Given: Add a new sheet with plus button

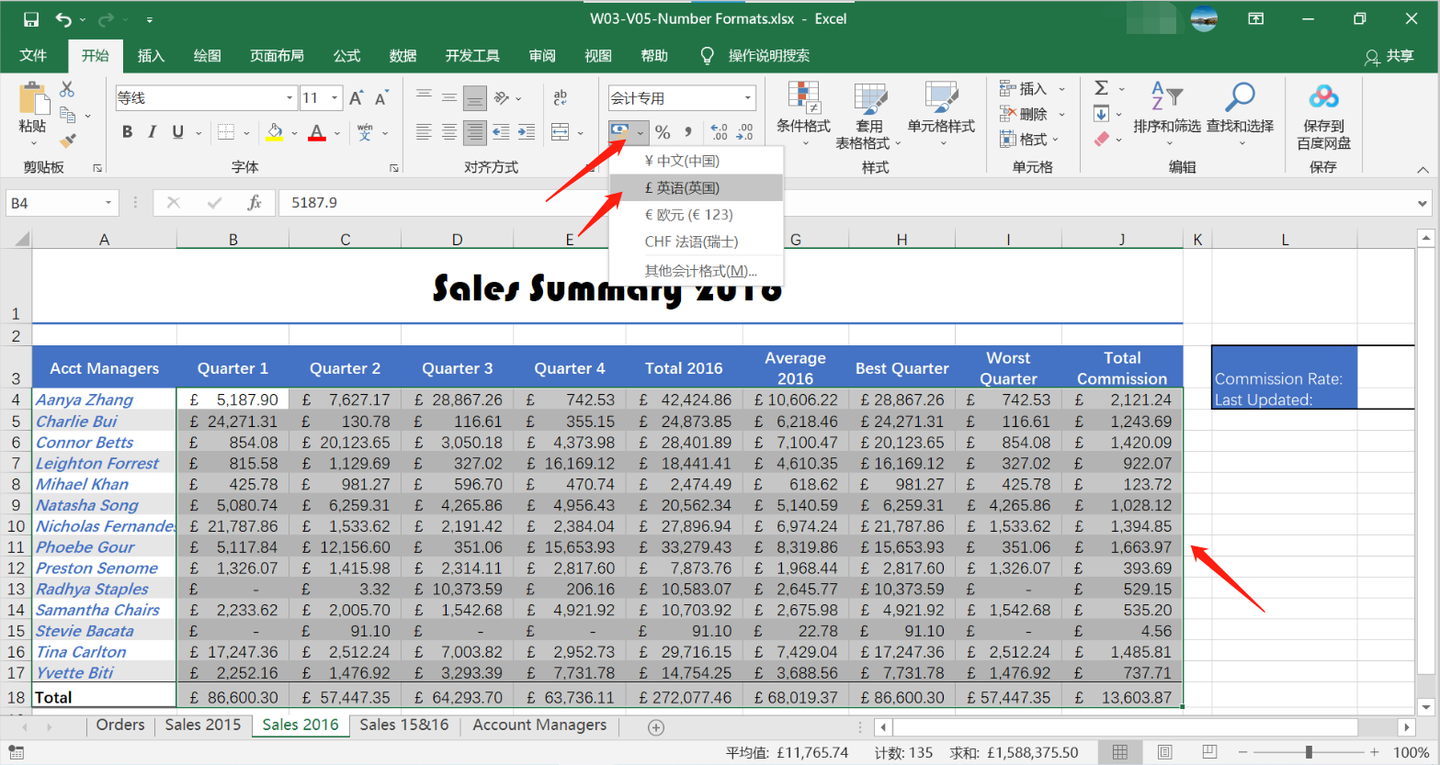Looking at the screenshot, I should tap(656, 727).
